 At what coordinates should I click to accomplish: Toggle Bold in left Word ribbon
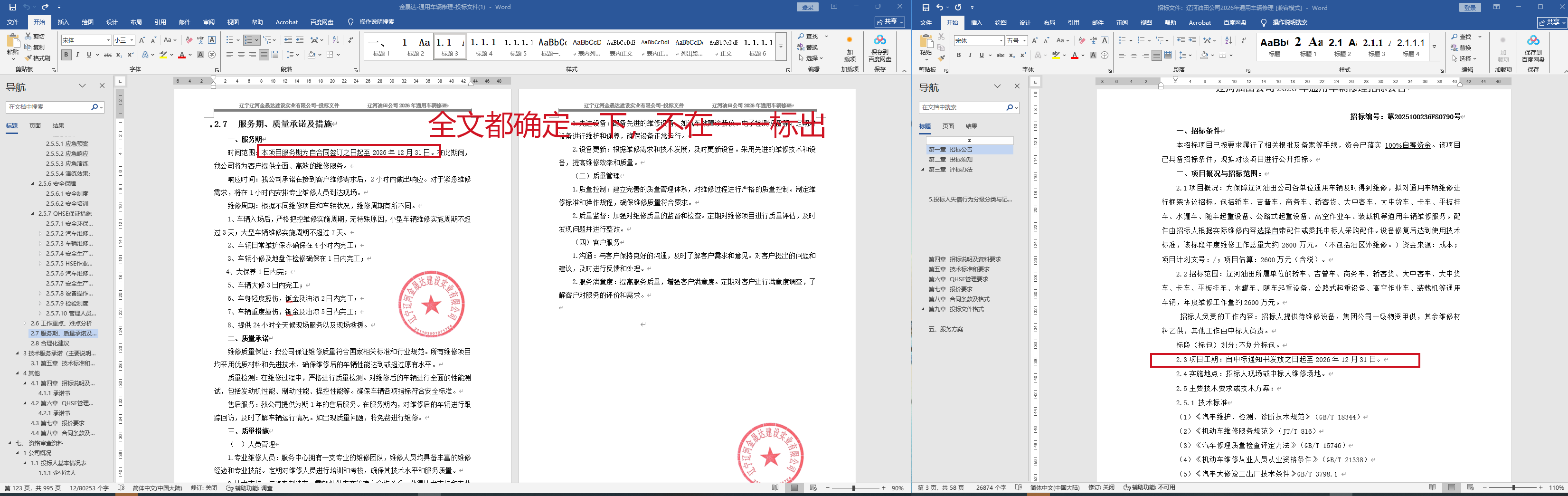(x=66, y=55)
